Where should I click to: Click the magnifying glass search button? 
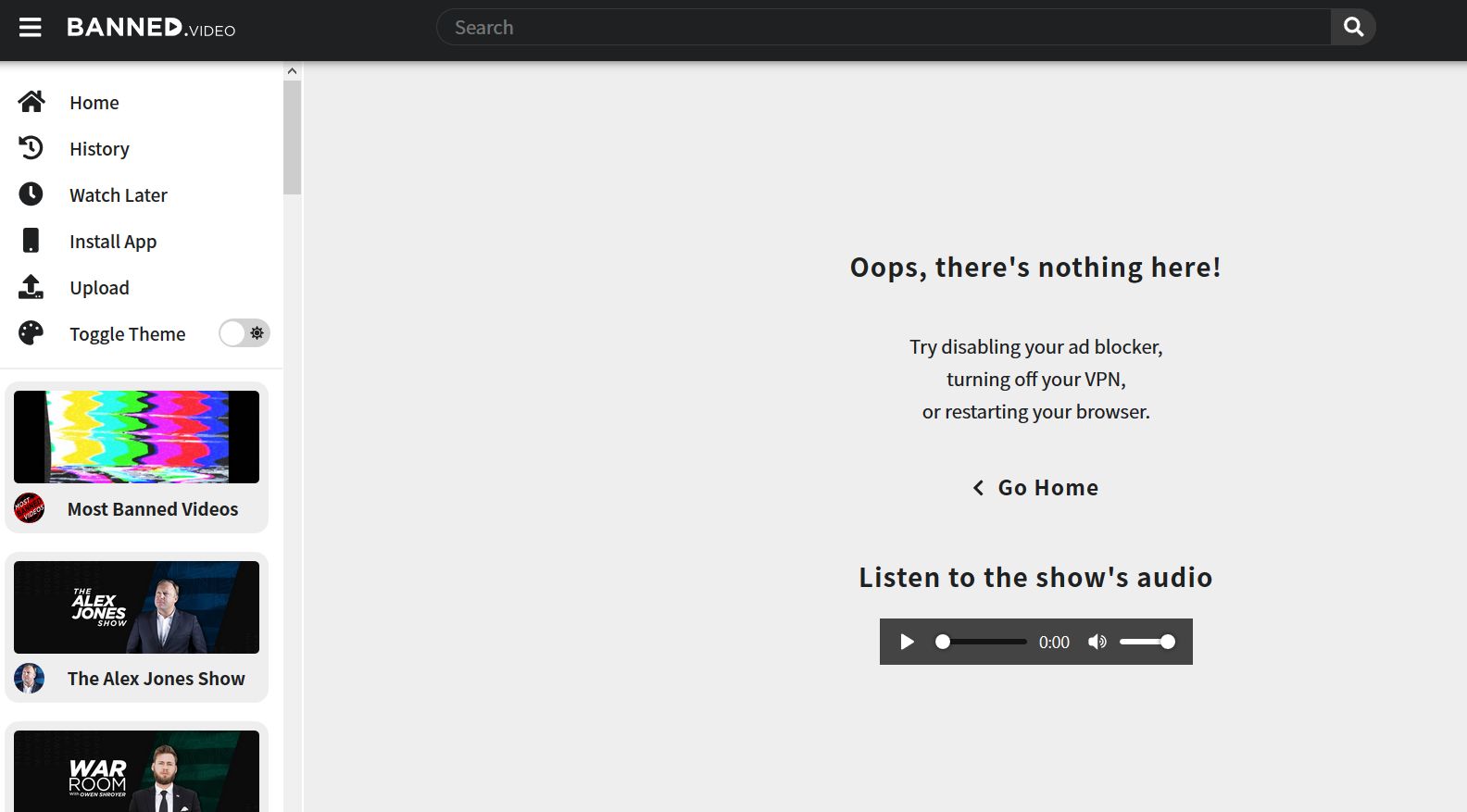1353,27
